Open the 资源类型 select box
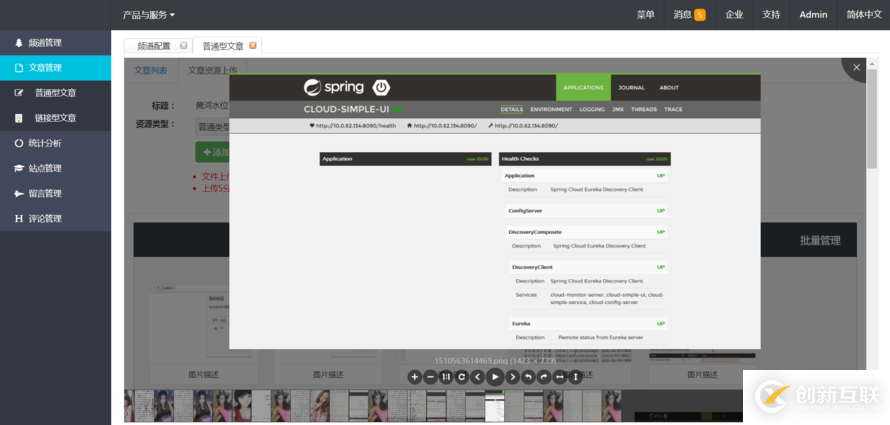This screenshot has width=890, height=425. [213, 127]
